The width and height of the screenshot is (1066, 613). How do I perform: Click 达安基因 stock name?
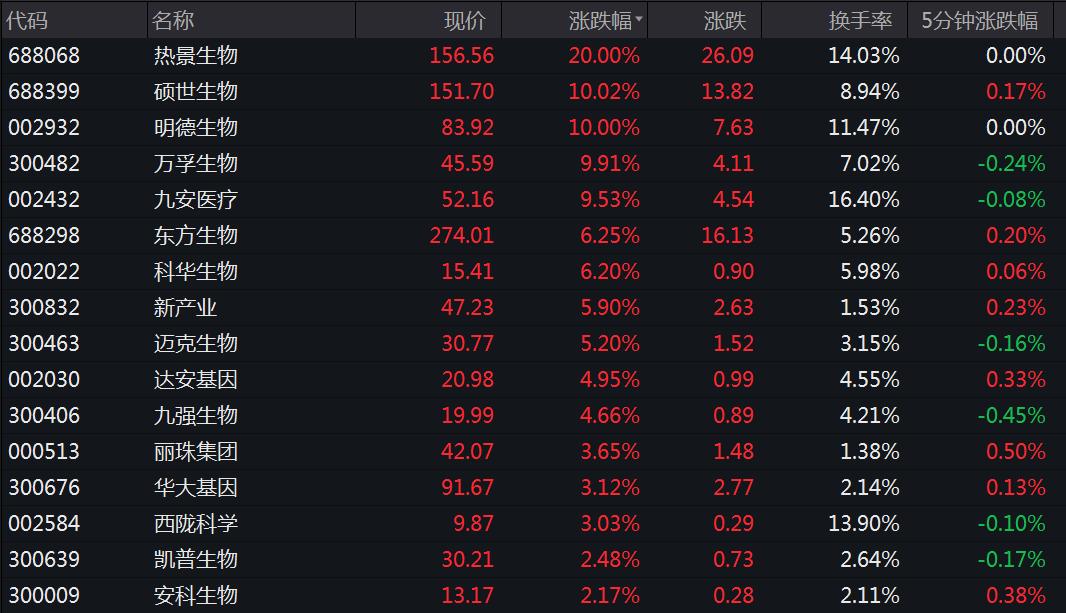pyautogui.click(x=196, y=380)
